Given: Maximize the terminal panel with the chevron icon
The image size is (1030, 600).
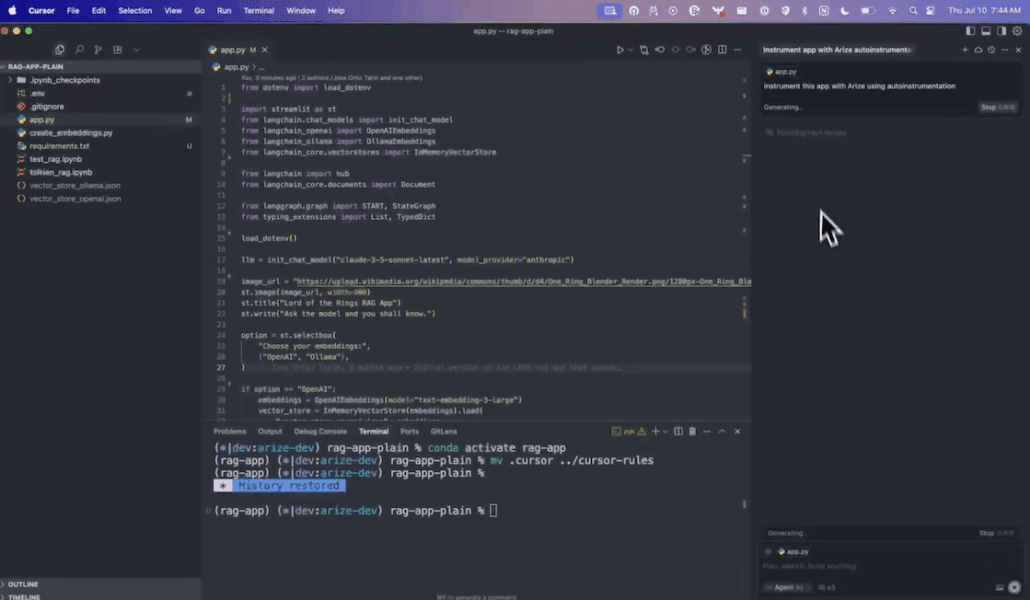Looking at the screenshot, I should [x=721, y=429].
